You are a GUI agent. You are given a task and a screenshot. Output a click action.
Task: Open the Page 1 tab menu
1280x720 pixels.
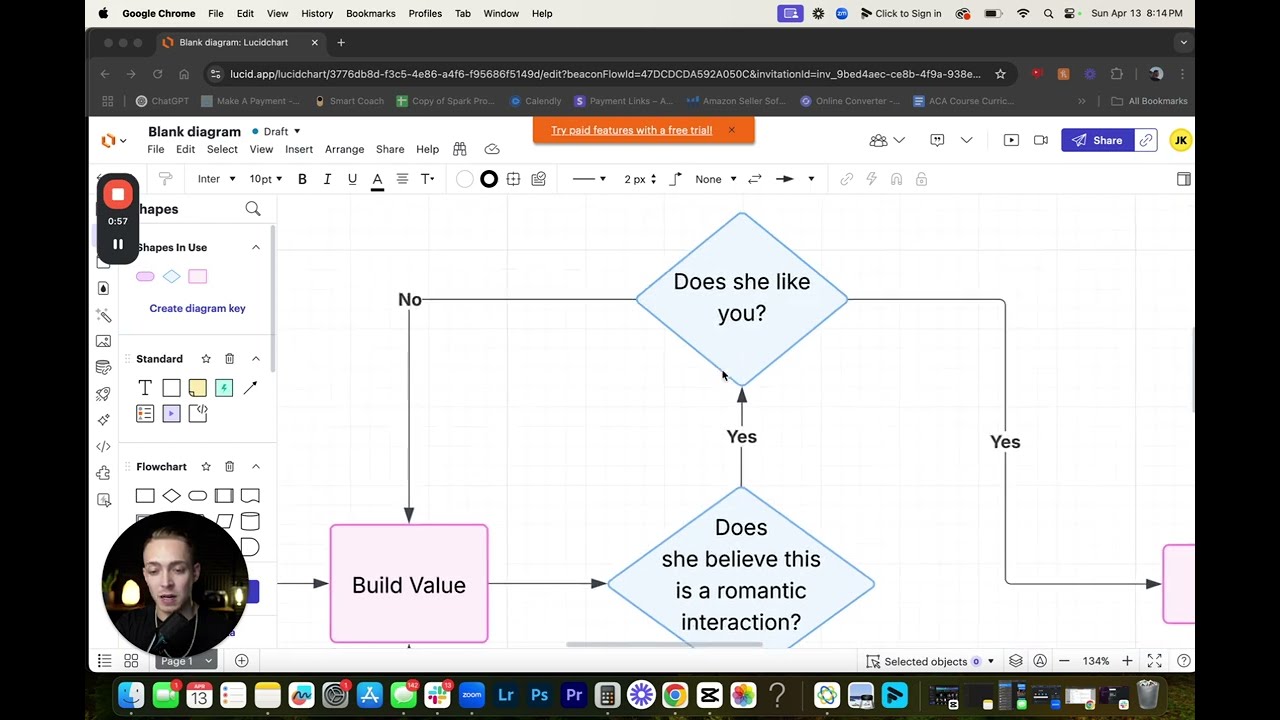point(186,661)
